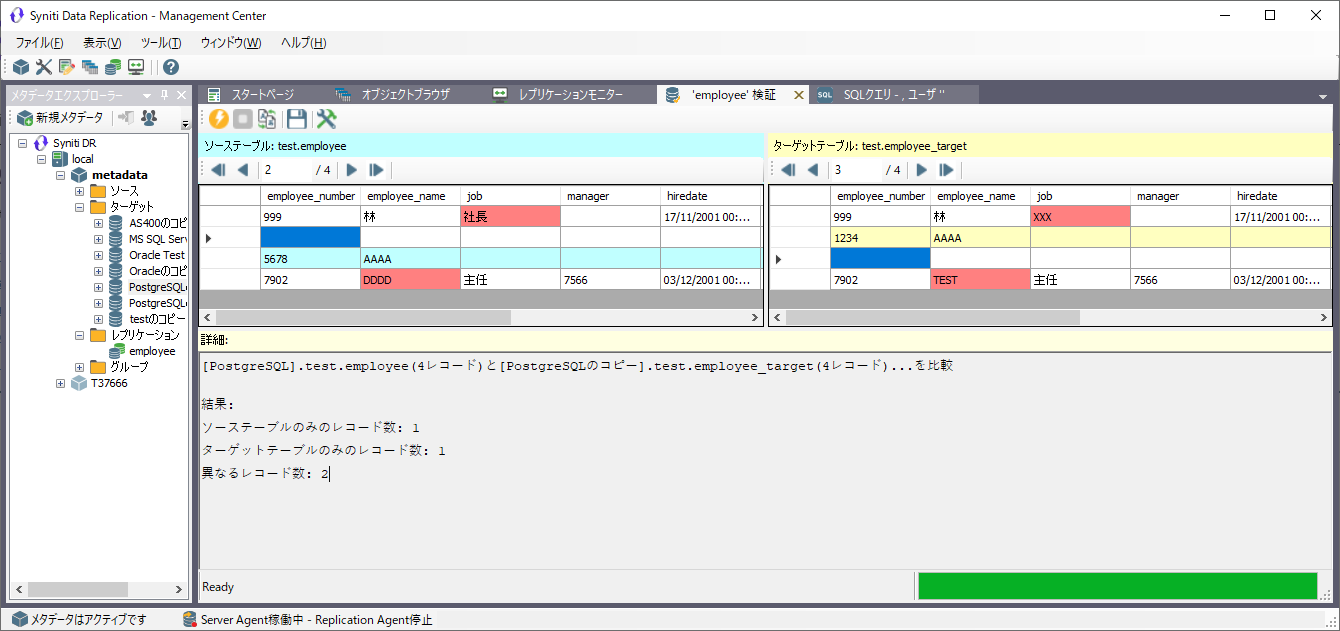
Task: Open the 表示 menu
Action: click(102, 43)
